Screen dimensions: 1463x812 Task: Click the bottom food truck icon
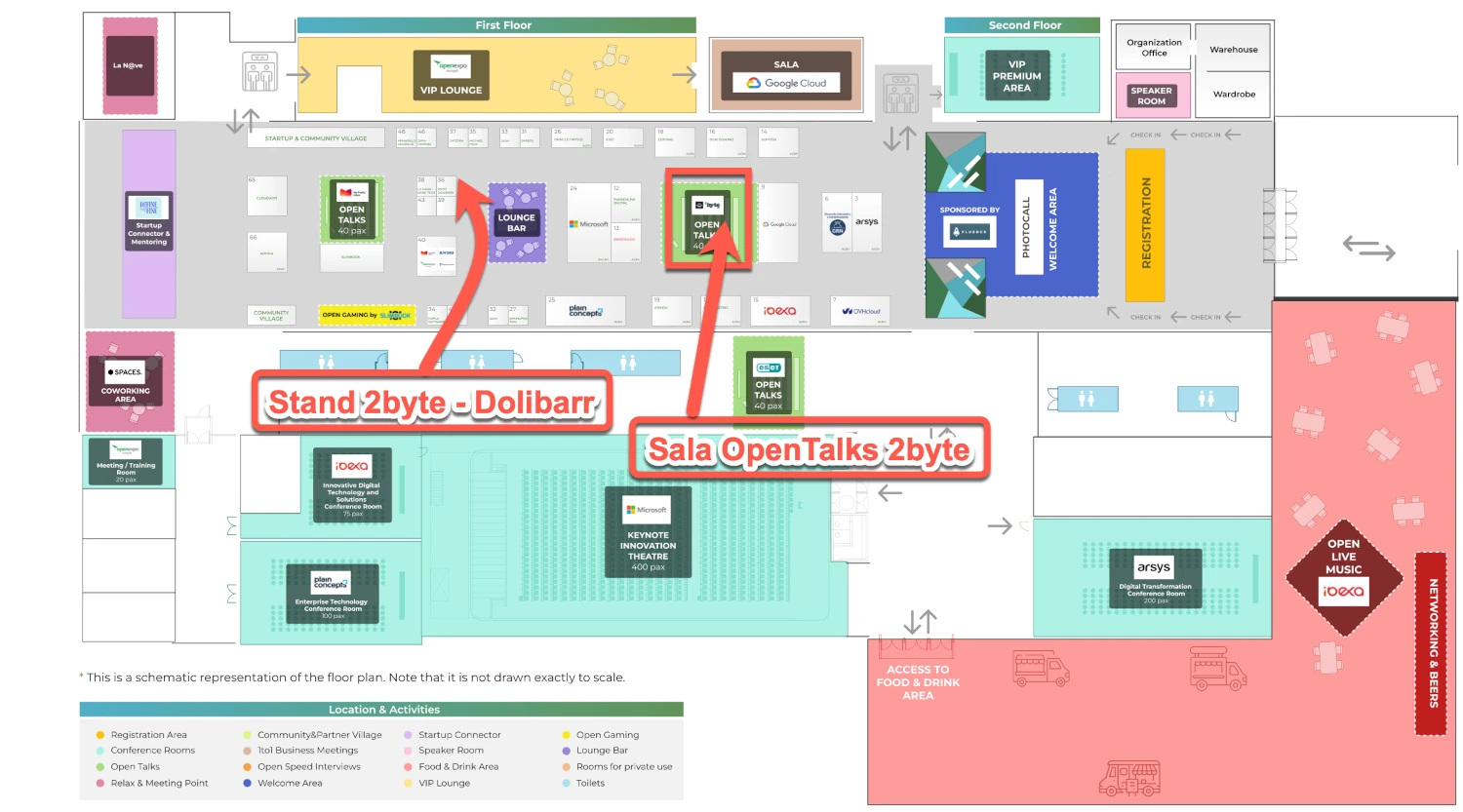(x=1130, y=778)
